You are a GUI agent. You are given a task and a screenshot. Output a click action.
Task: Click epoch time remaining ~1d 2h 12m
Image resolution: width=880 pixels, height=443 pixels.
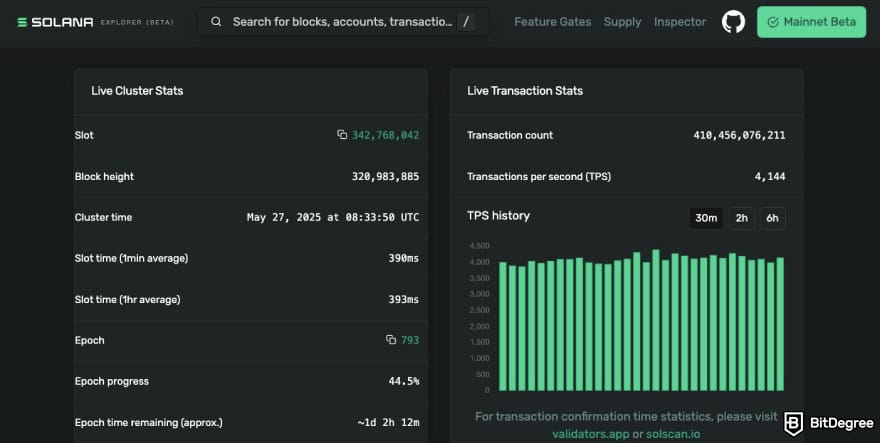(x=388, y=422)
